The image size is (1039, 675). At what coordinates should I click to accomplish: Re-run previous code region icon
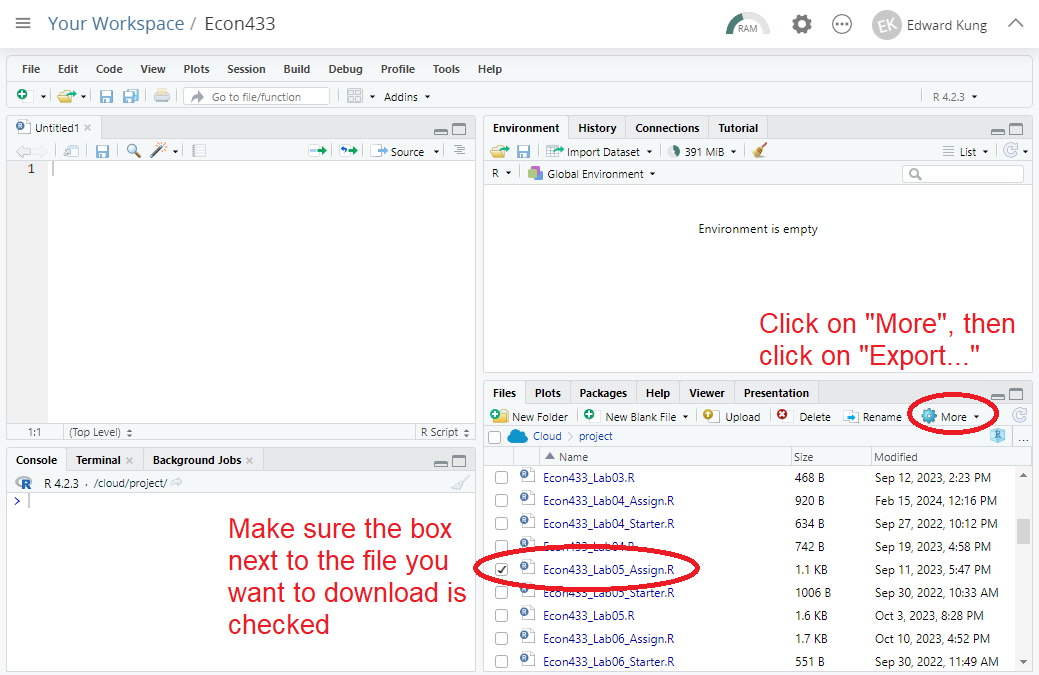tap(349, 151)
